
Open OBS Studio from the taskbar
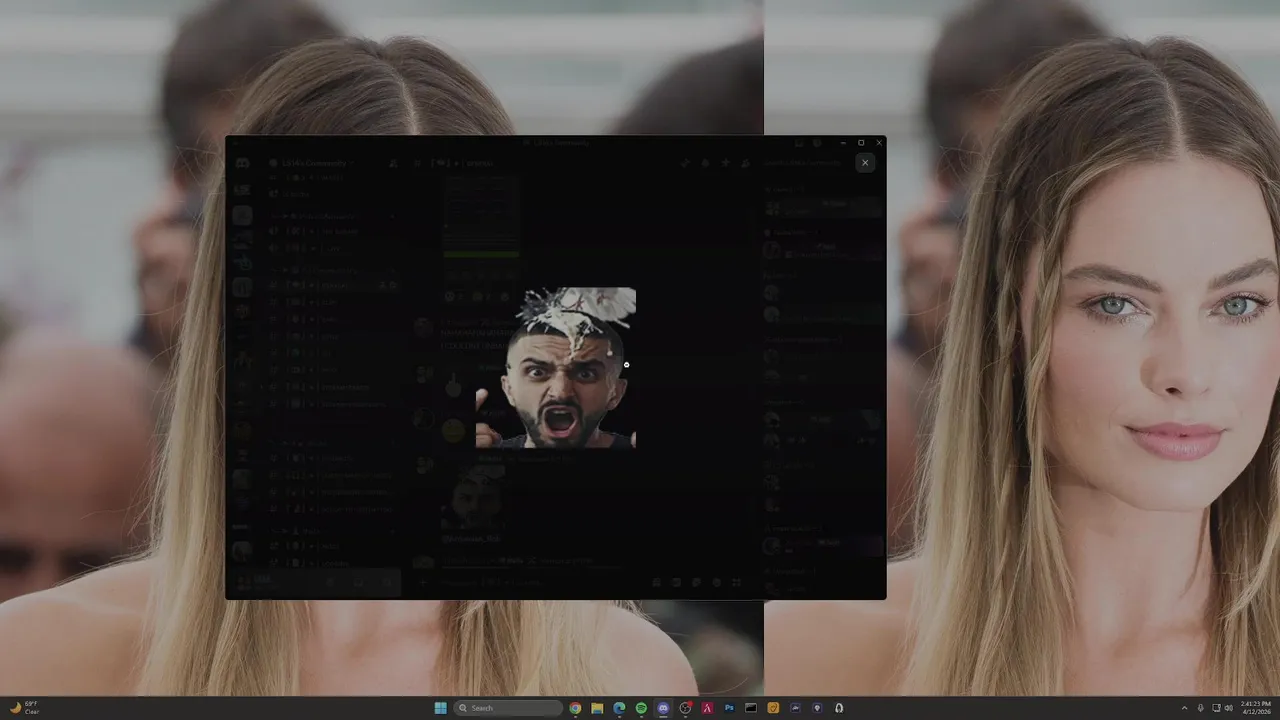(x=685, y=708)
